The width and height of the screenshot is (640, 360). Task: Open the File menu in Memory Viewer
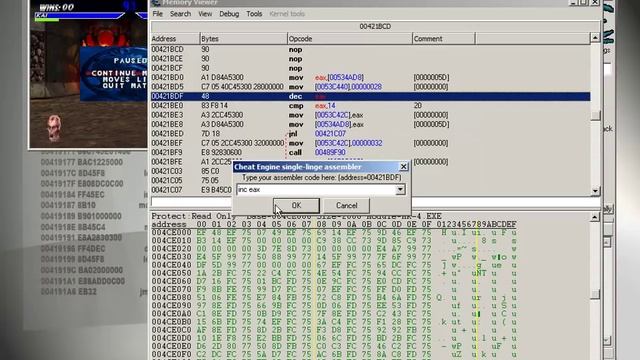pos(158,14)
